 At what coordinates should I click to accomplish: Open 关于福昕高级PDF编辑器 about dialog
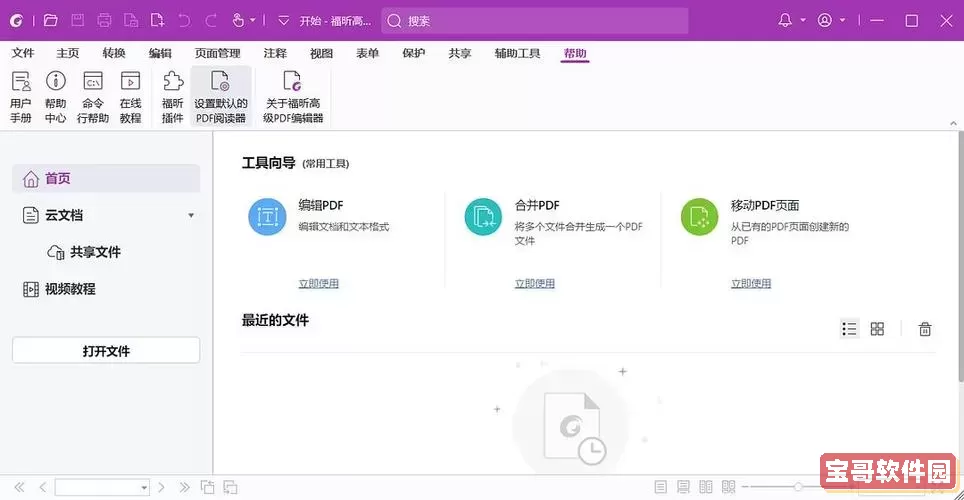pyautogui.click(x=293, y=97)
